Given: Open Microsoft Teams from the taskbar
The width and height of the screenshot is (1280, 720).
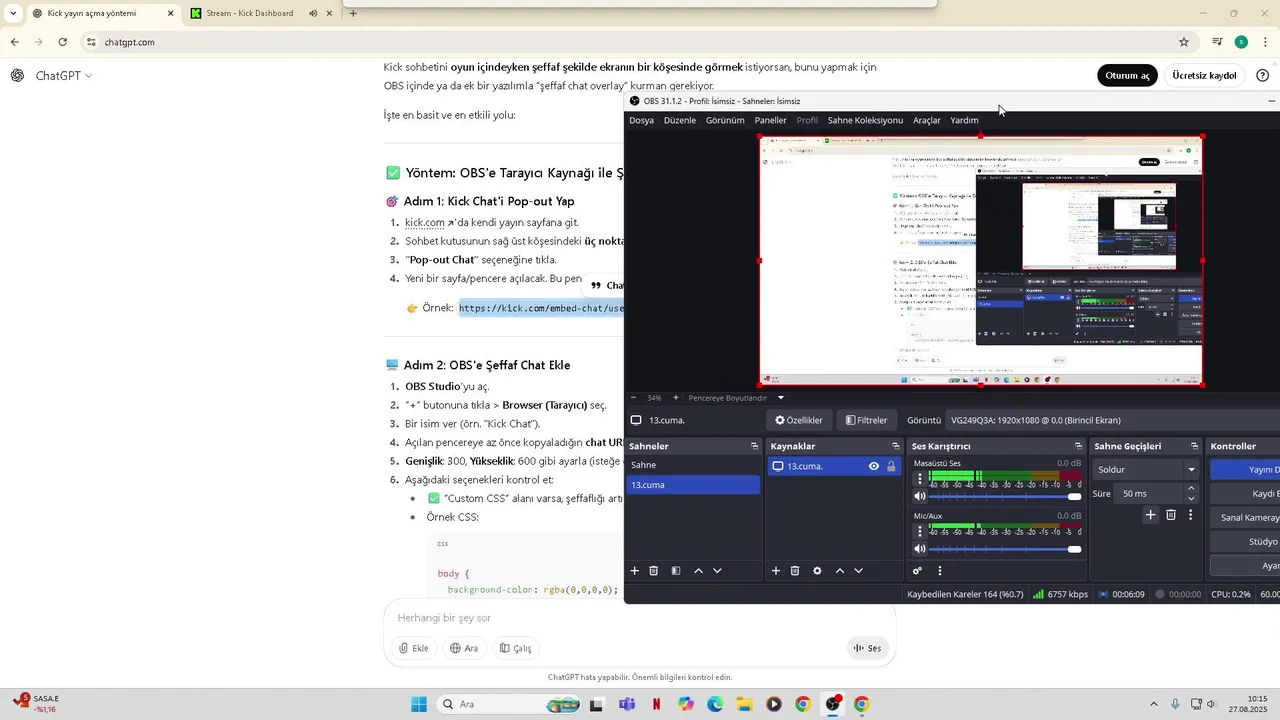Looking at the screenshot, I should (627, 704).
